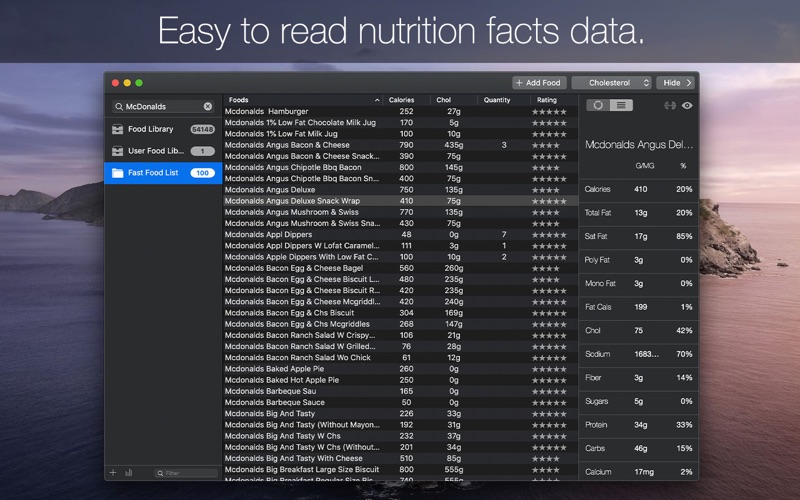Select Mcdonalds Appl Dippers row
The image size is (800, 500).
point(401,235)
